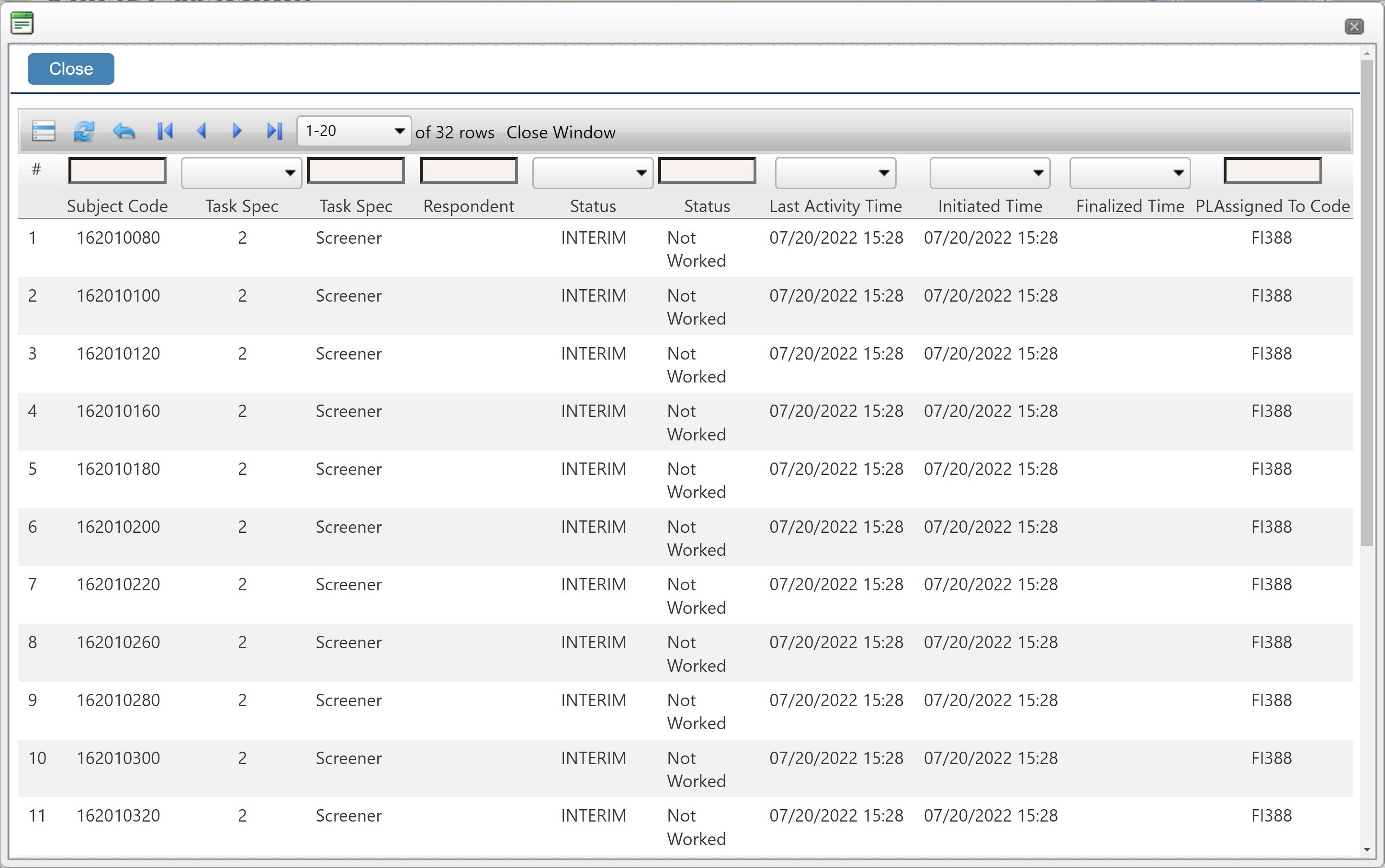Focus the Subject Code filter field
Screen dimensions: 1385x868
coord(117,170)
